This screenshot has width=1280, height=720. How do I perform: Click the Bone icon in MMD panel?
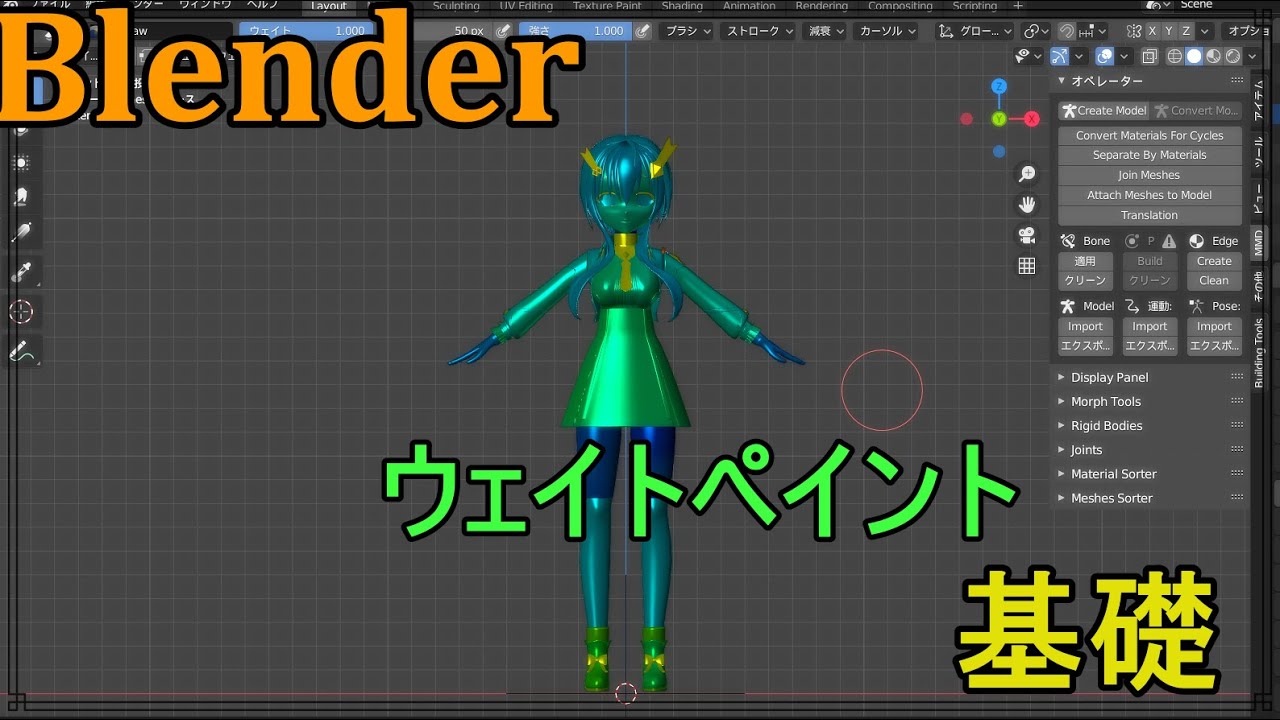coord(1068,241)
